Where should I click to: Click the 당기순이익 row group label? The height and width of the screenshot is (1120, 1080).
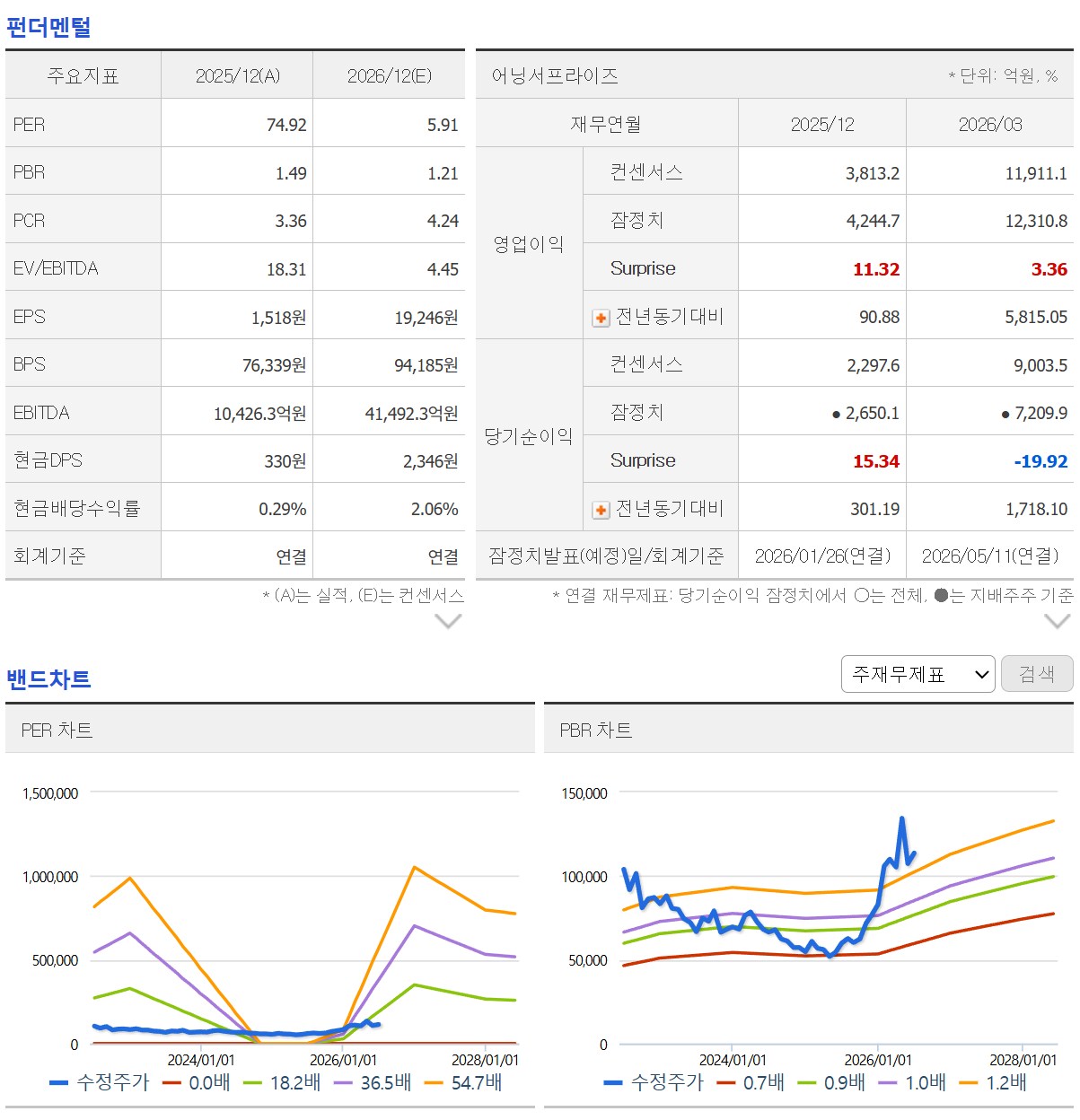529,436
